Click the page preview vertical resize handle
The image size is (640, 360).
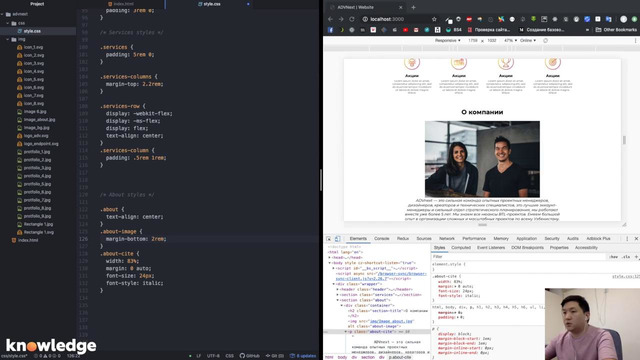click(x=624, y=140)
